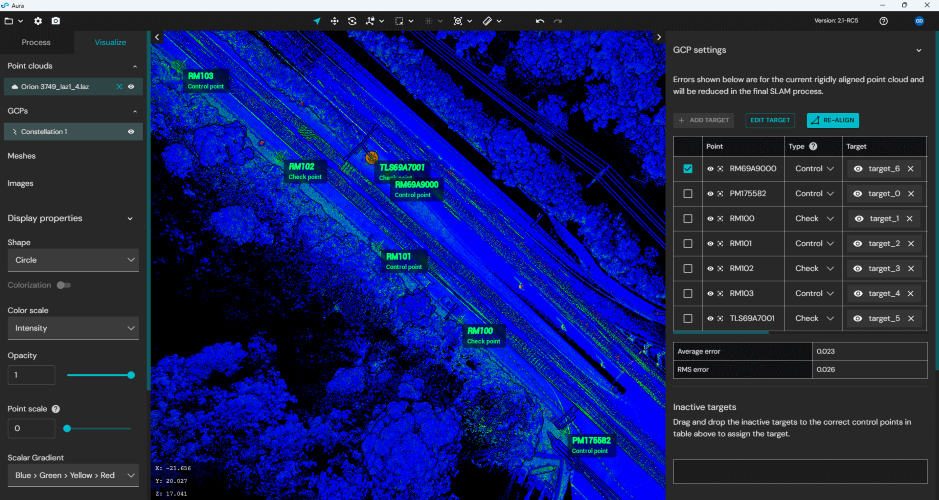Select the move/pan tool icon
The height and width of the screenshot is (500, 939).
(335, 20)
